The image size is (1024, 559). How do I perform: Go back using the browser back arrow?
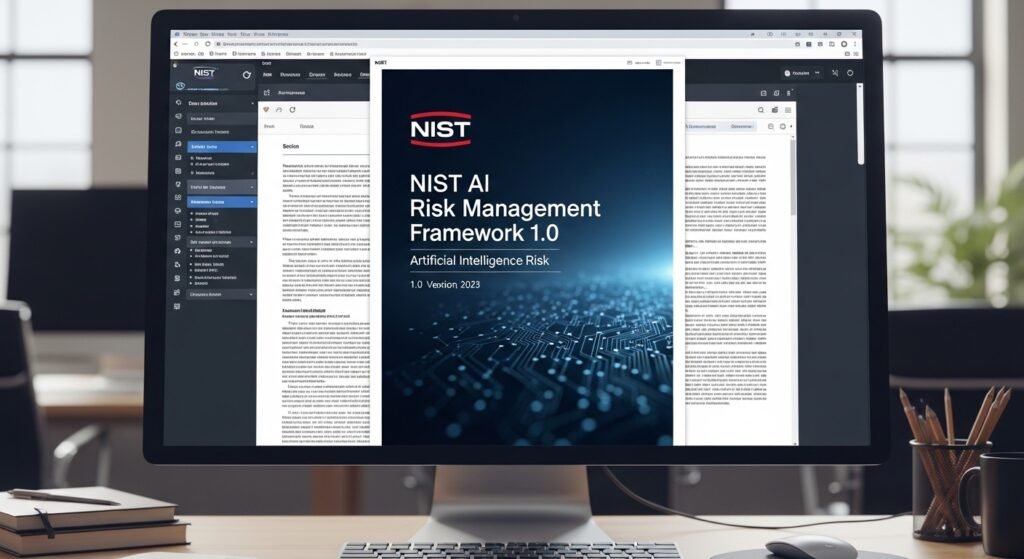pos(176,44)
